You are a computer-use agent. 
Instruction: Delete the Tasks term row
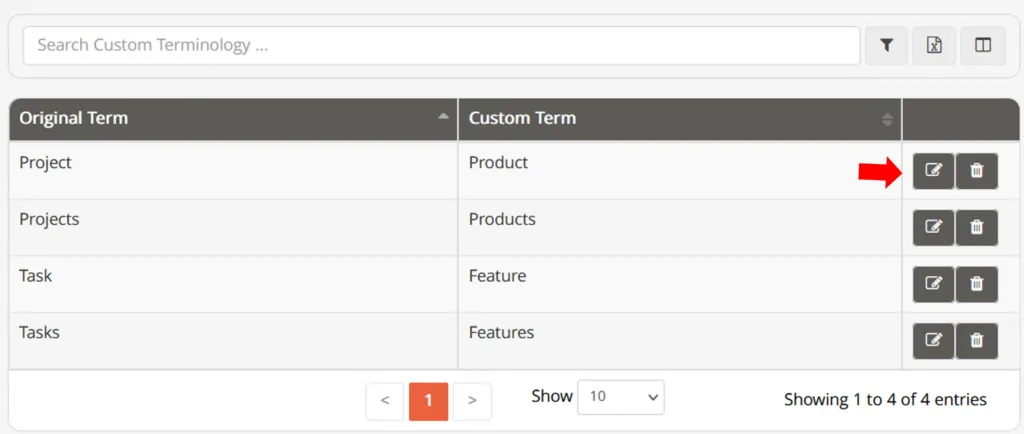tap(976, 341)
